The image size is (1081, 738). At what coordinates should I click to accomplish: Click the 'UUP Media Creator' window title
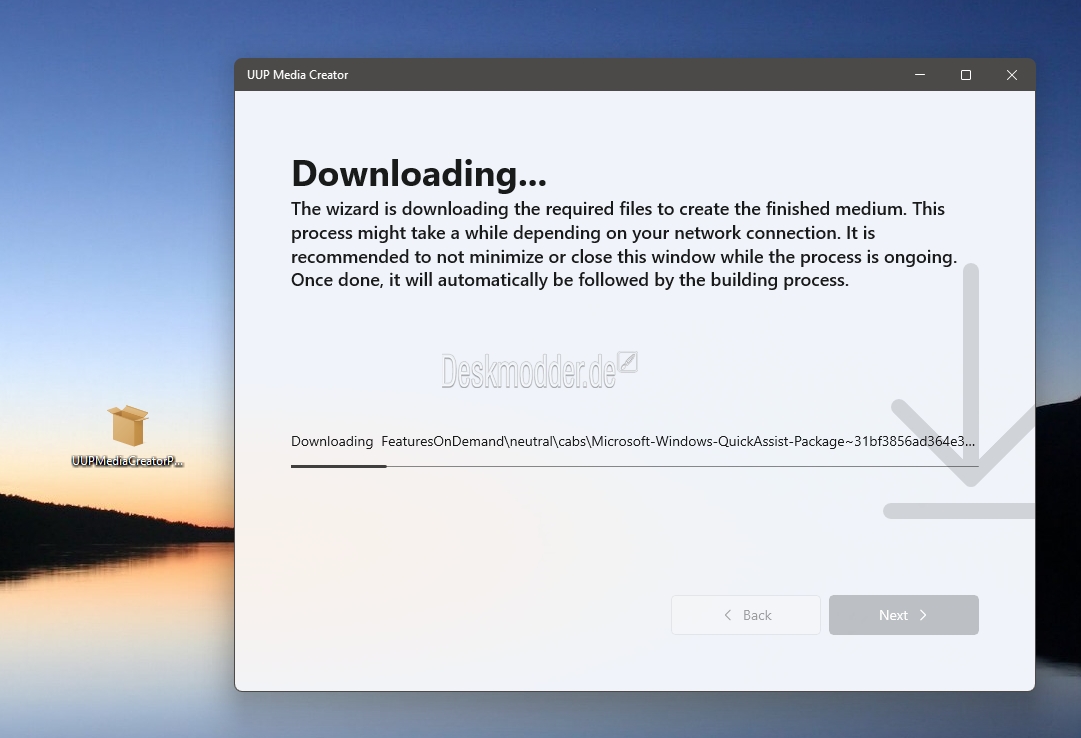tap(297, 74)
